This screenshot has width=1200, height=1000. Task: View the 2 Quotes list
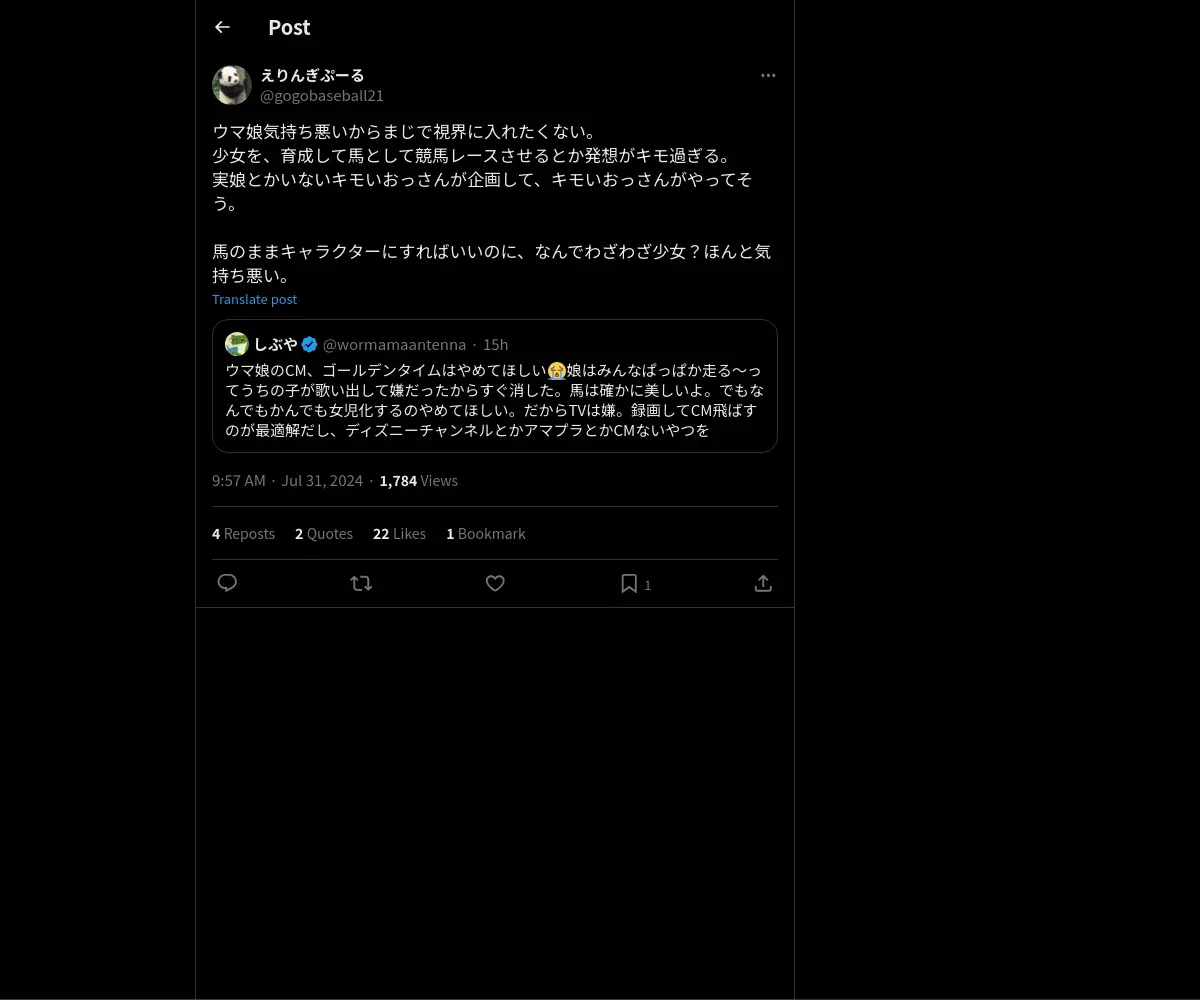tap(324, 534)
